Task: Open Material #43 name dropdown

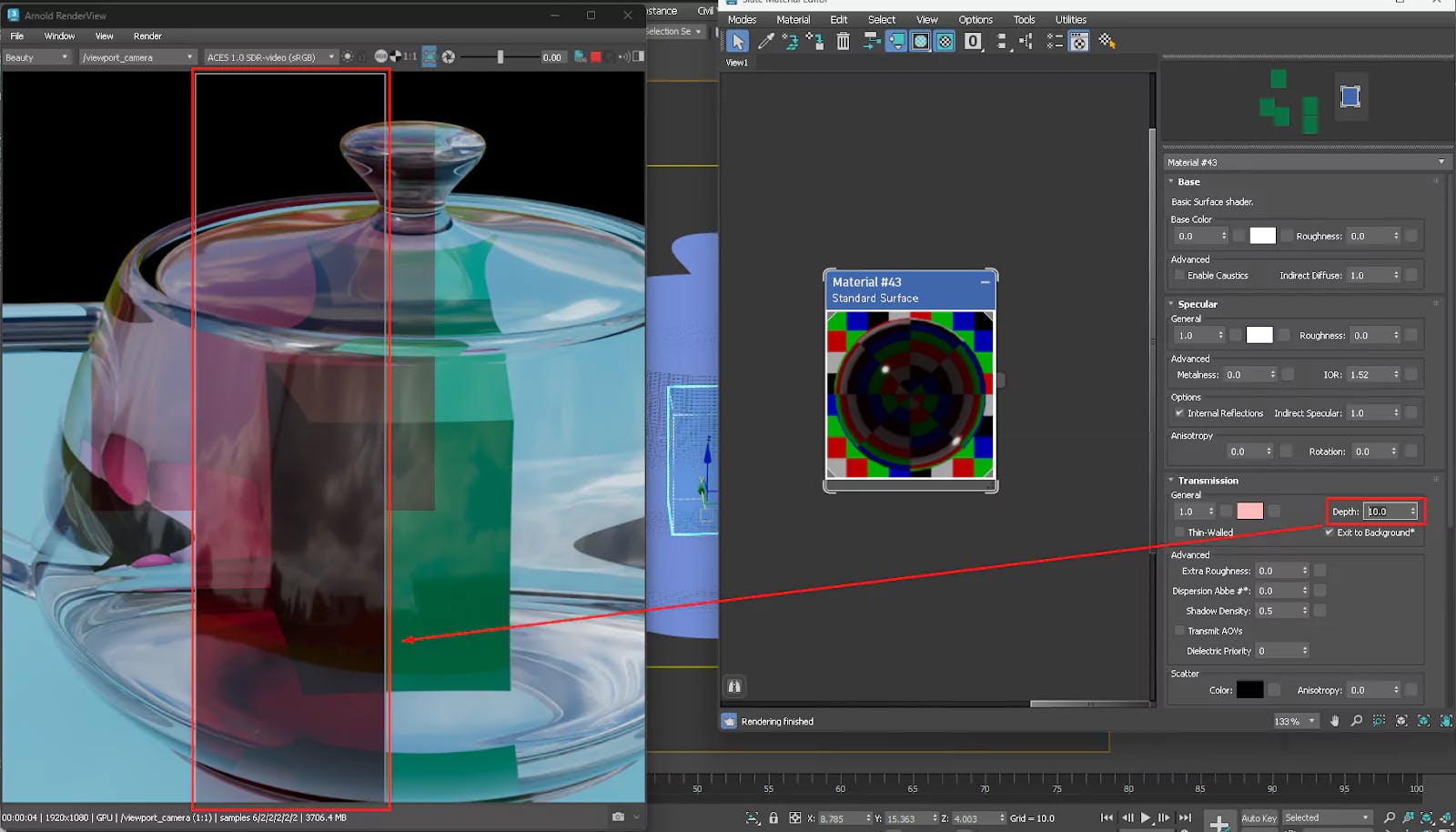Action: coord(1306,162)
